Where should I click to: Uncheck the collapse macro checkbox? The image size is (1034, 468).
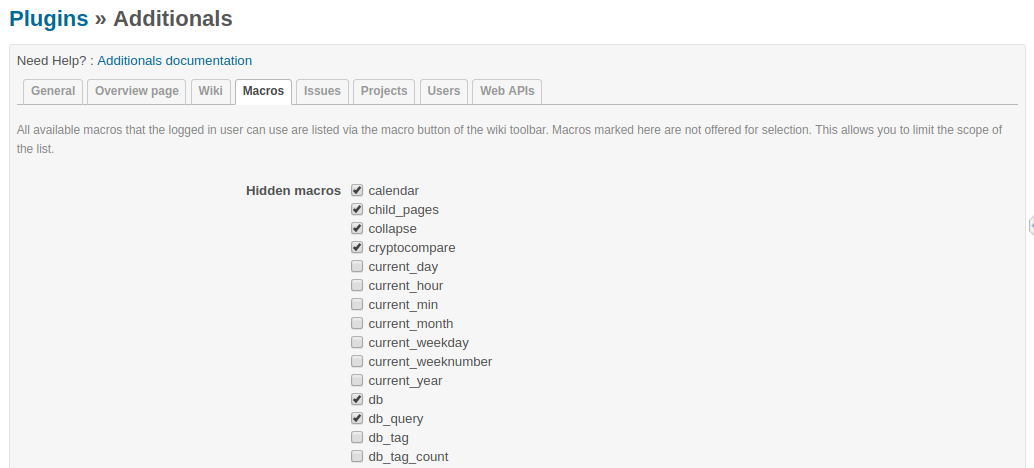point(357,229)
